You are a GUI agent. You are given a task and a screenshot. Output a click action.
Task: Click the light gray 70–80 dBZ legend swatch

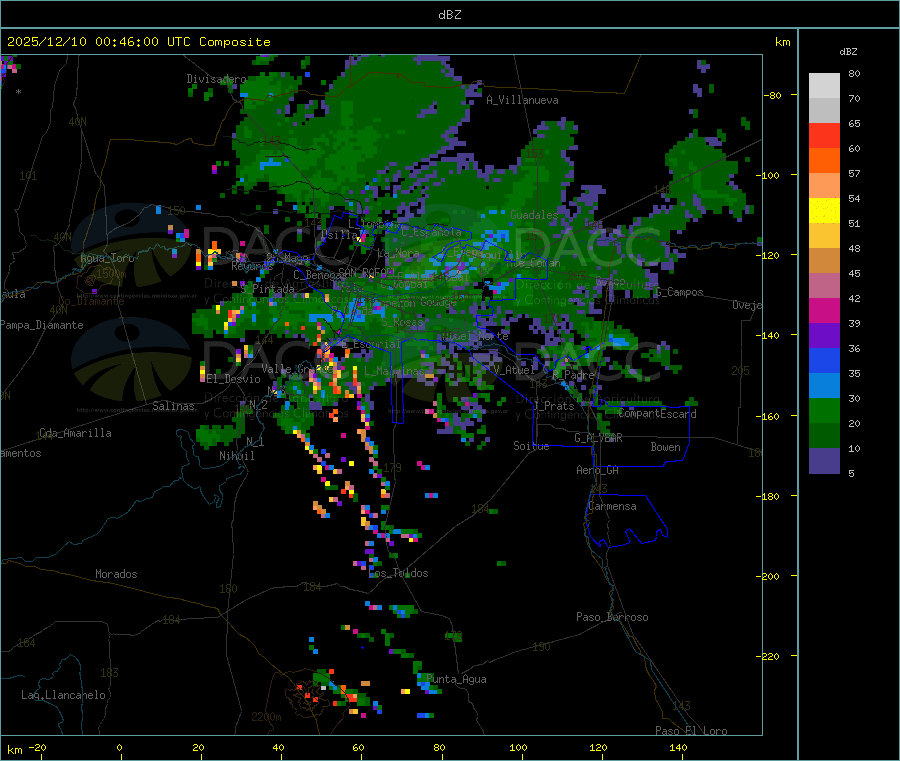(x=824, y=86)
